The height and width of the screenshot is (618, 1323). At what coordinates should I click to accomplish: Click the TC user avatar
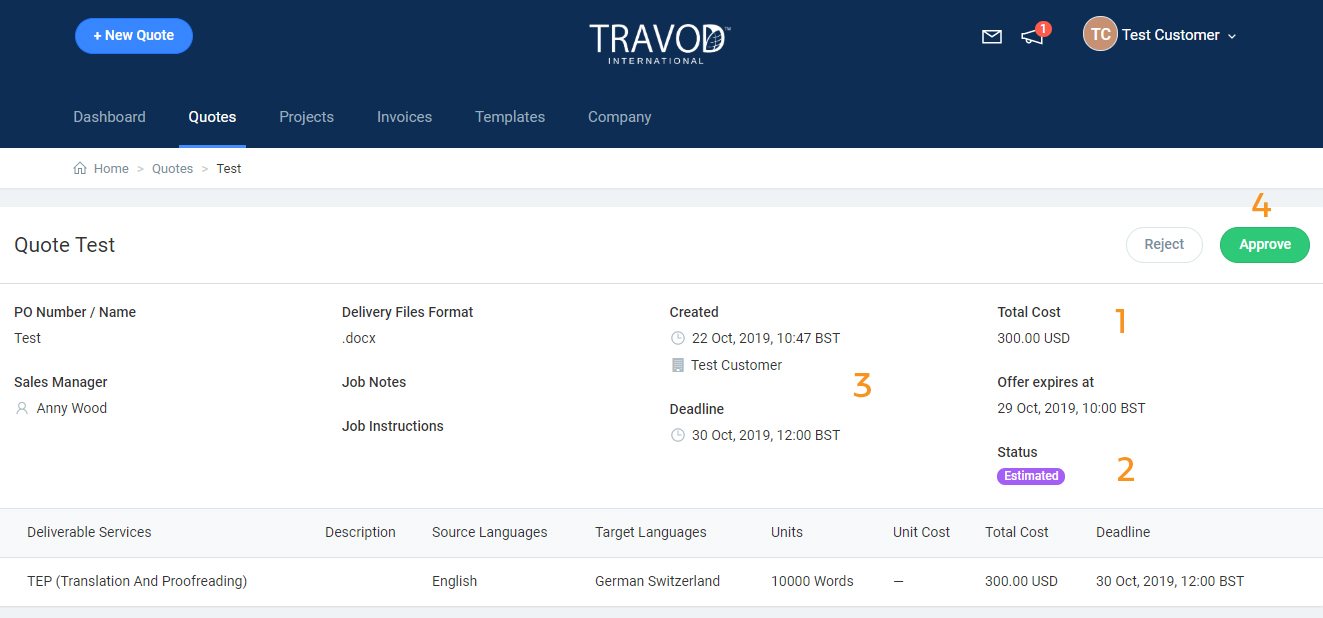[1100, 35]
